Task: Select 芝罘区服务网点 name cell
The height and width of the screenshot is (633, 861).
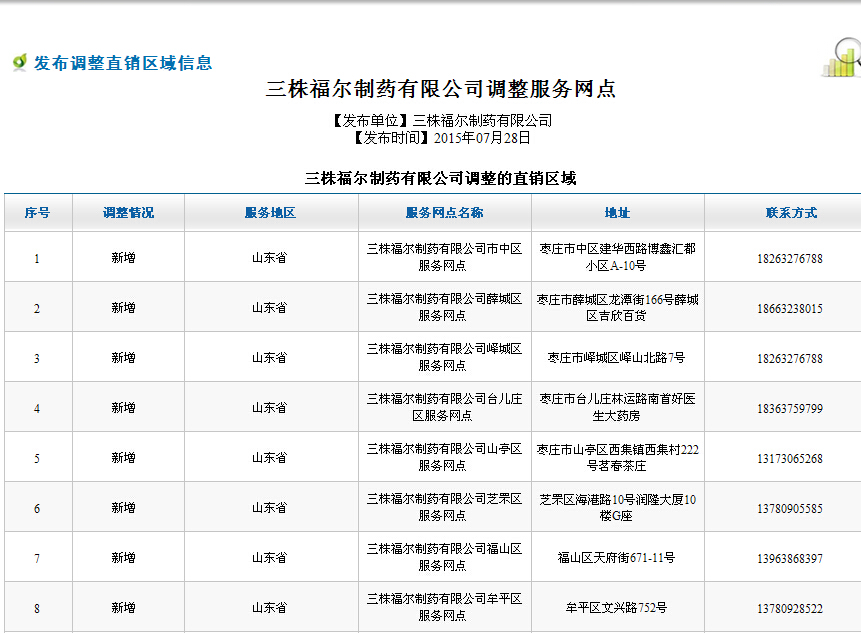Action: coord(444,507)
